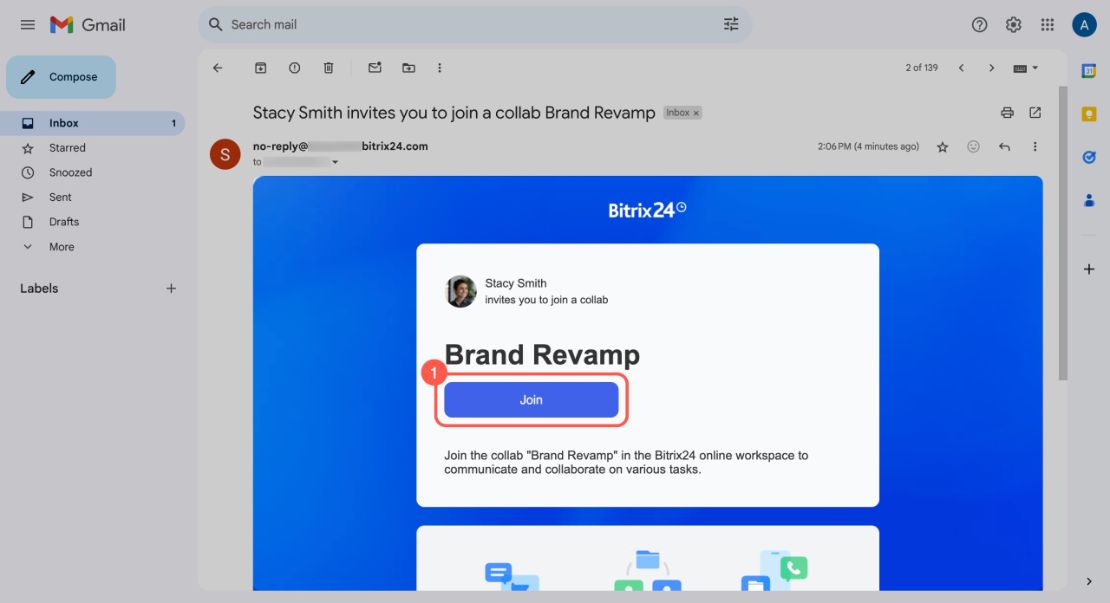The width and height of the screenshot is (1110, 603).
Task: Click the Move to folder icon
Action: tap(408, 68)
